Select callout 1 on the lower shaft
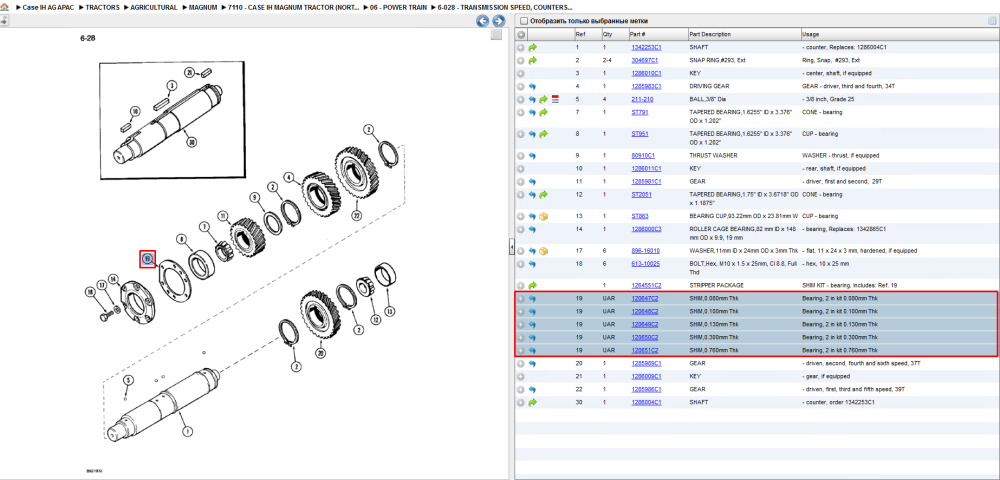Viewport: 1000px width, 480px height. (187, 431)
